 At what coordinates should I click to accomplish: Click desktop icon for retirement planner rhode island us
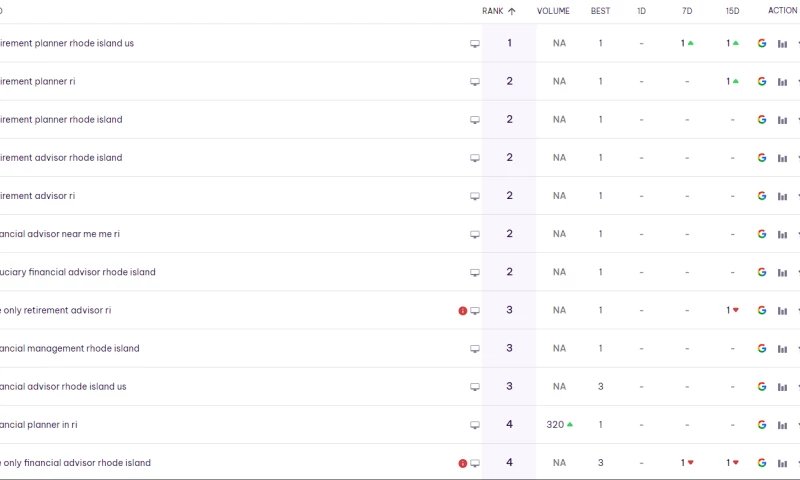475,44
